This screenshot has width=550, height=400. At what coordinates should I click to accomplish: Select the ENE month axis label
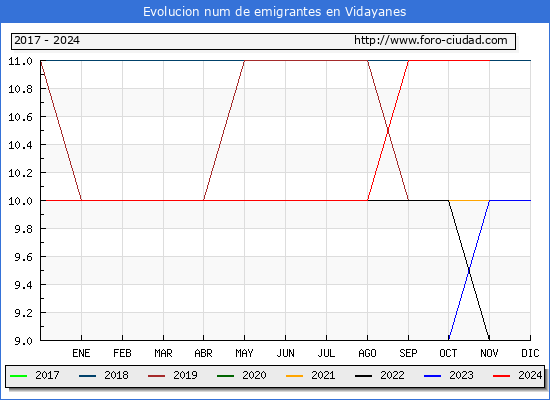tap(81, 353)
